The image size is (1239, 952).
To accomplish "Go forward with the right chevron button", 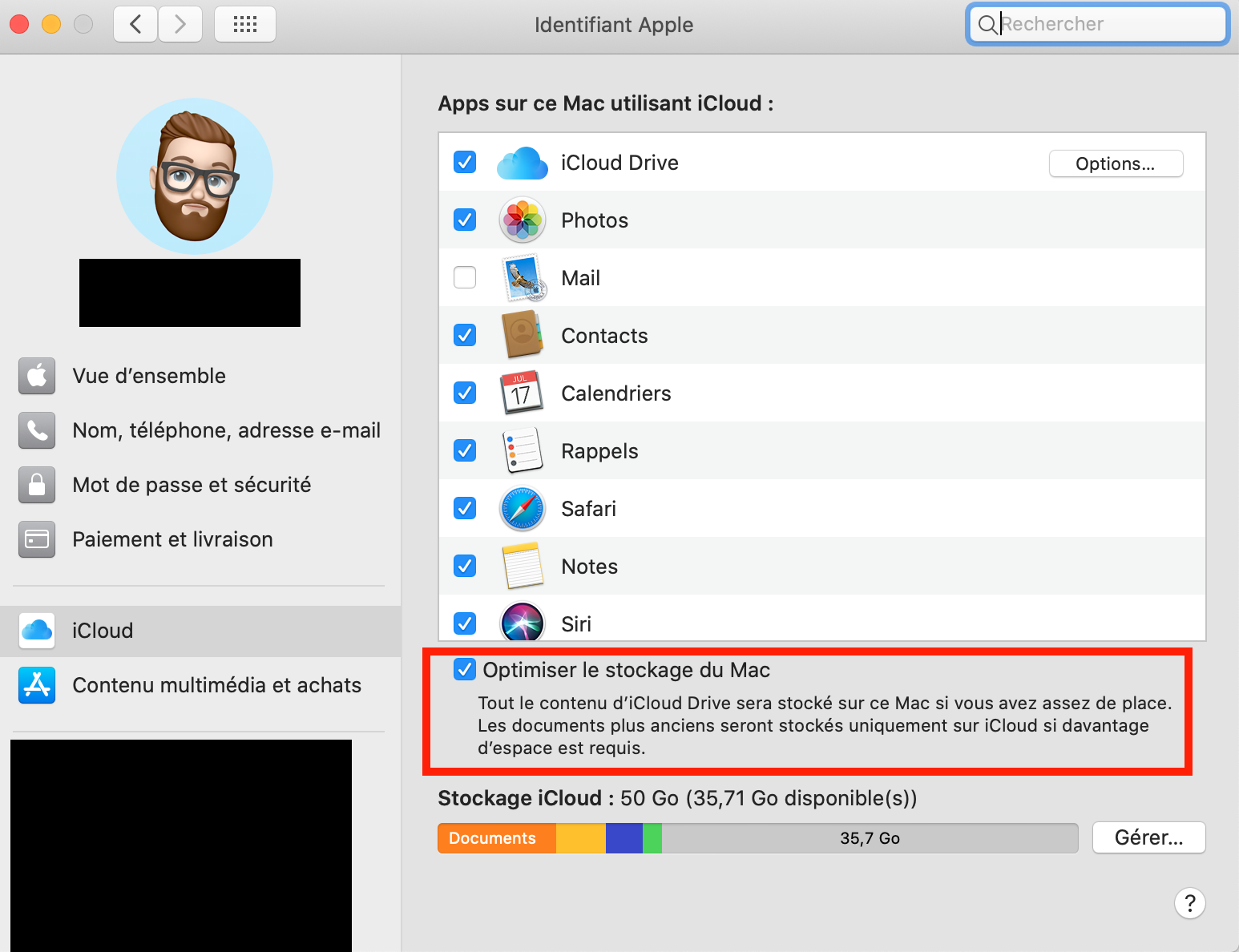I will coord(180,24).
